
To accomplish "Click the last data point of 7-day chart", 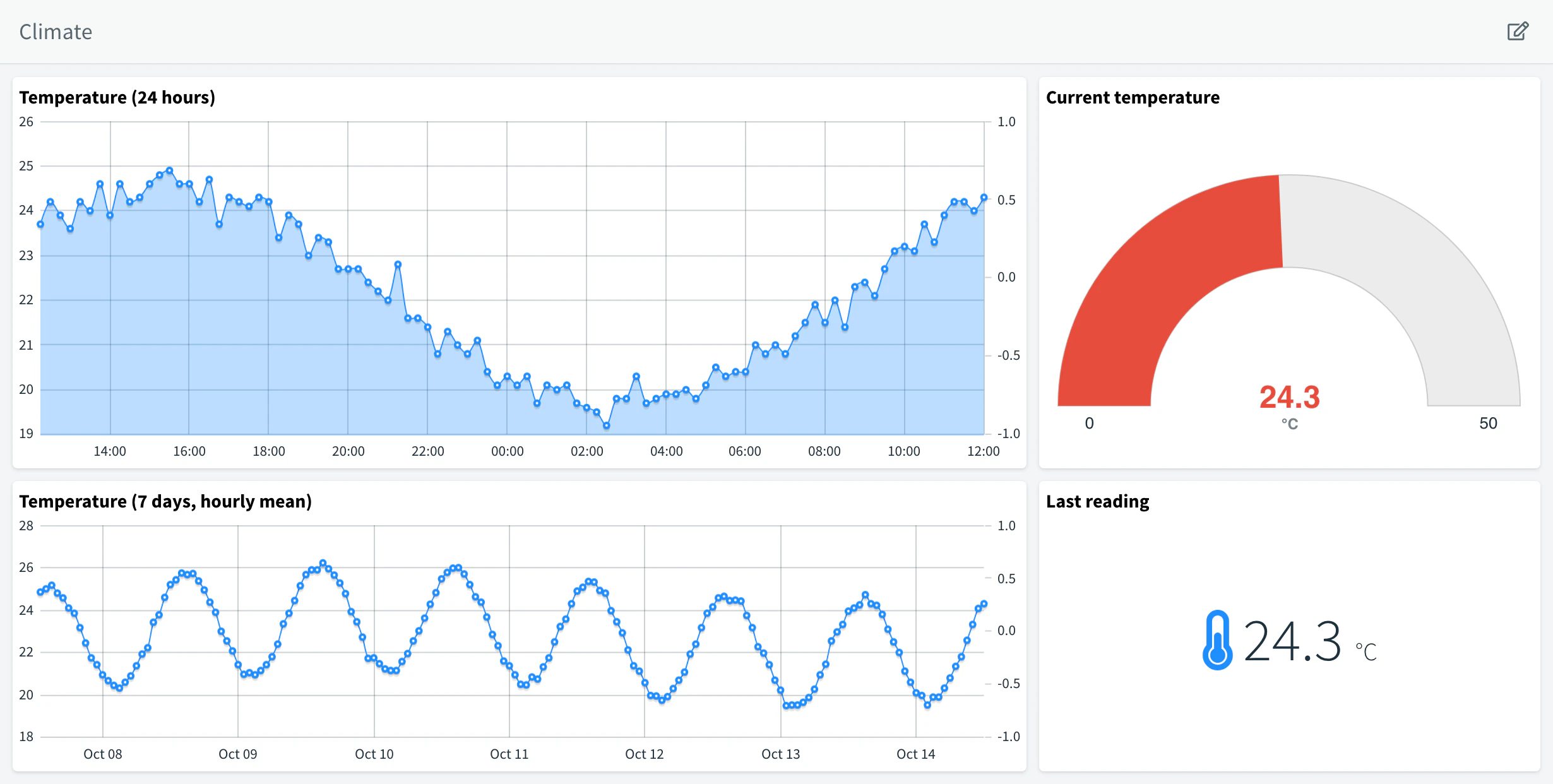I will coord(984,604).
